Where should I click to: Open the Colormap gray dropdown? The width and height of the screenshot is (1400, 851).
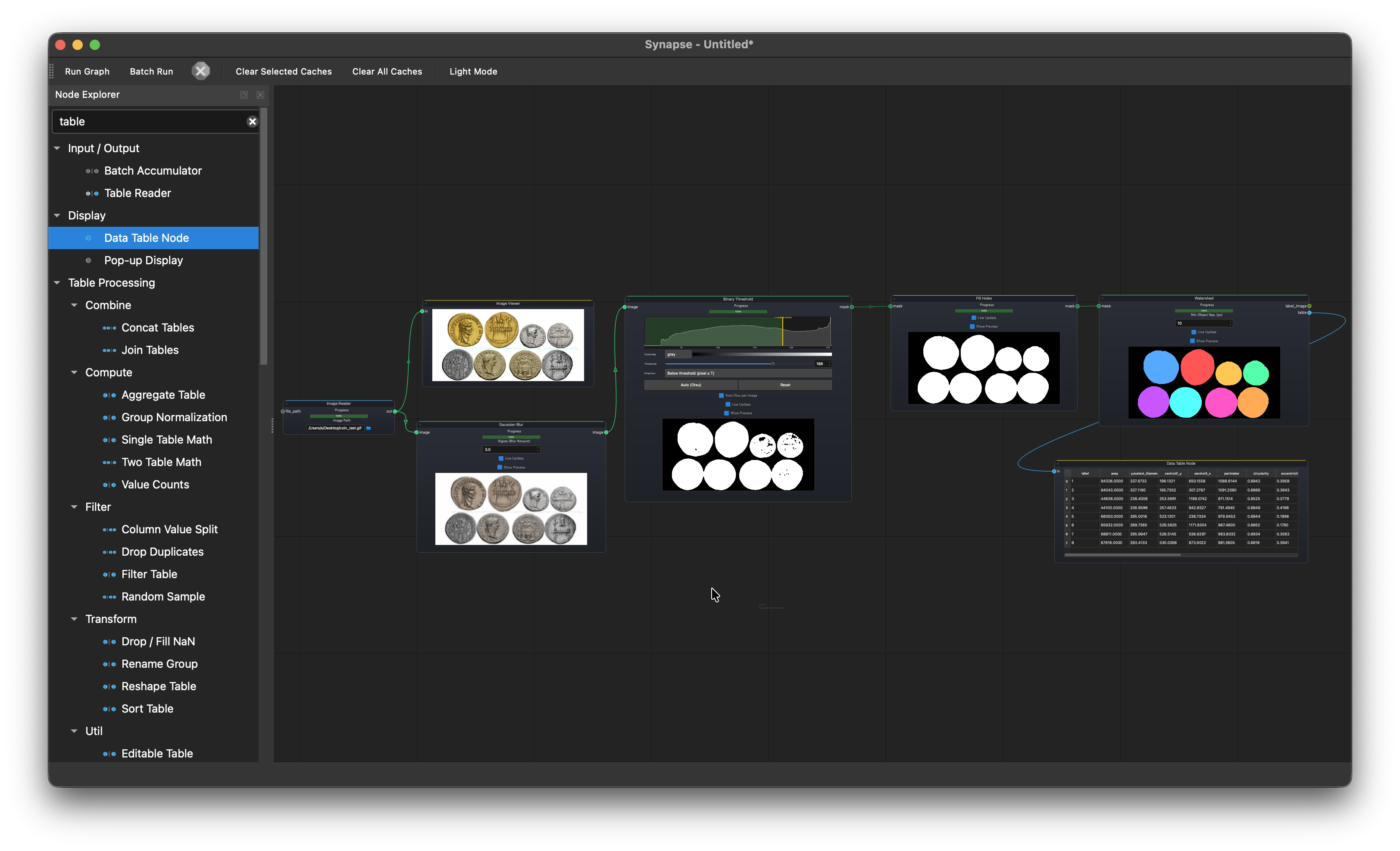pyautogui.click(x=677, y=354)
